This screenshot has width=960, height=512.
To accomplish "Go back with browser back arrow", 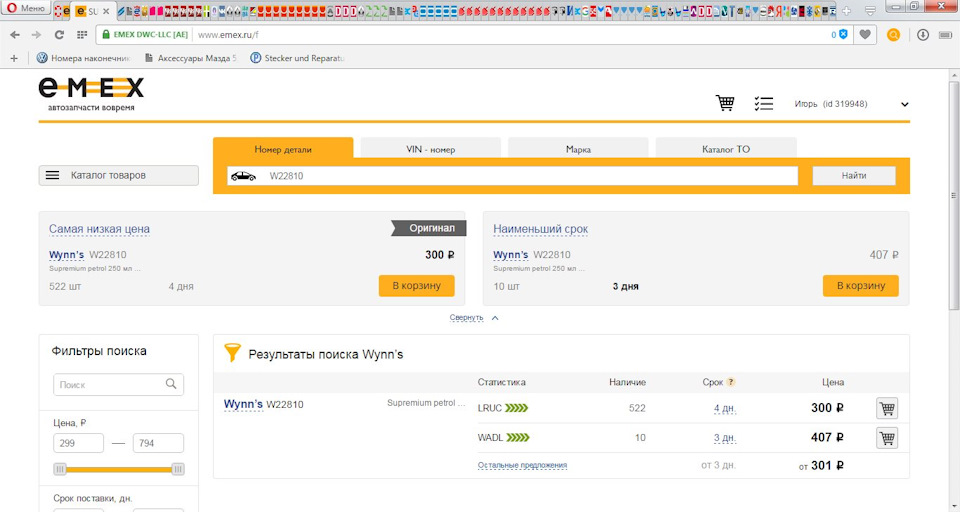I will point(15,35).
